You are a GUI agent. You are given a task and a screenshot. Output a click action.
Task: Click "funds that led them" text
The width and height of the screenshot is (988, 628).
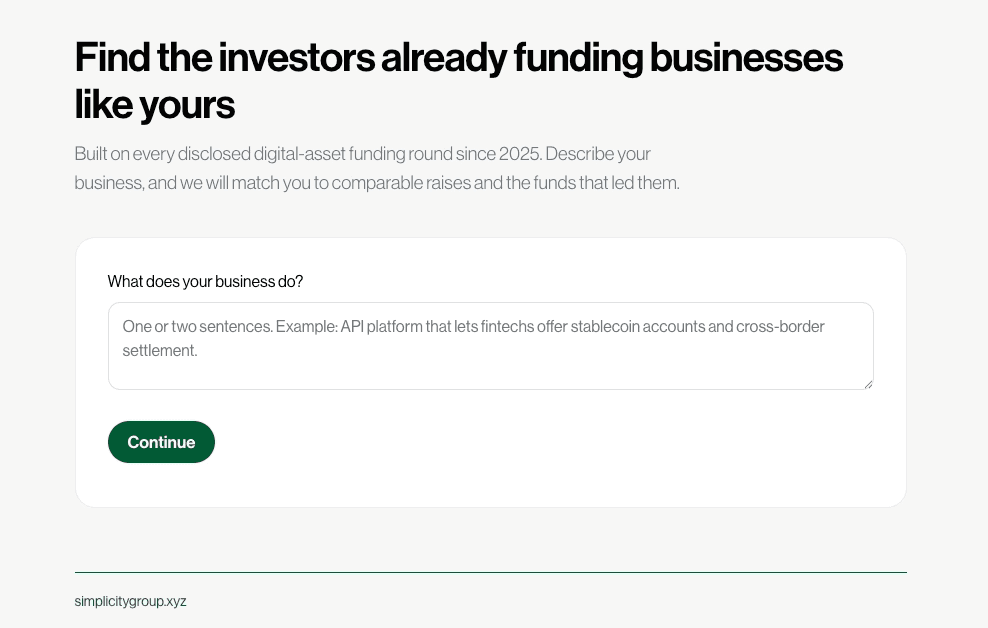[x=606, y=183]
